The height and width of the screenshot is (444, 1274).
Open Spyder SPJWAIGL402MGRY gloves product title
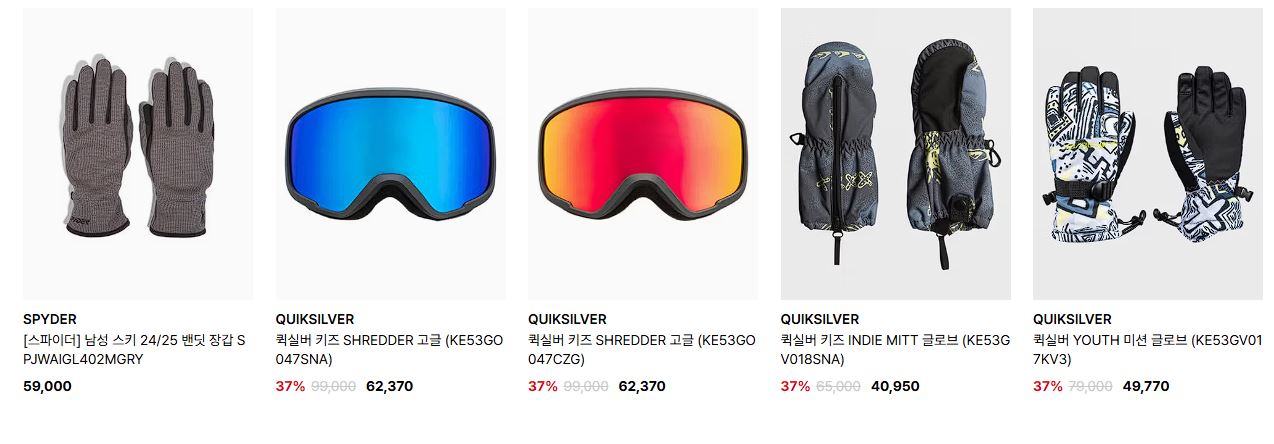pos(137,349)
